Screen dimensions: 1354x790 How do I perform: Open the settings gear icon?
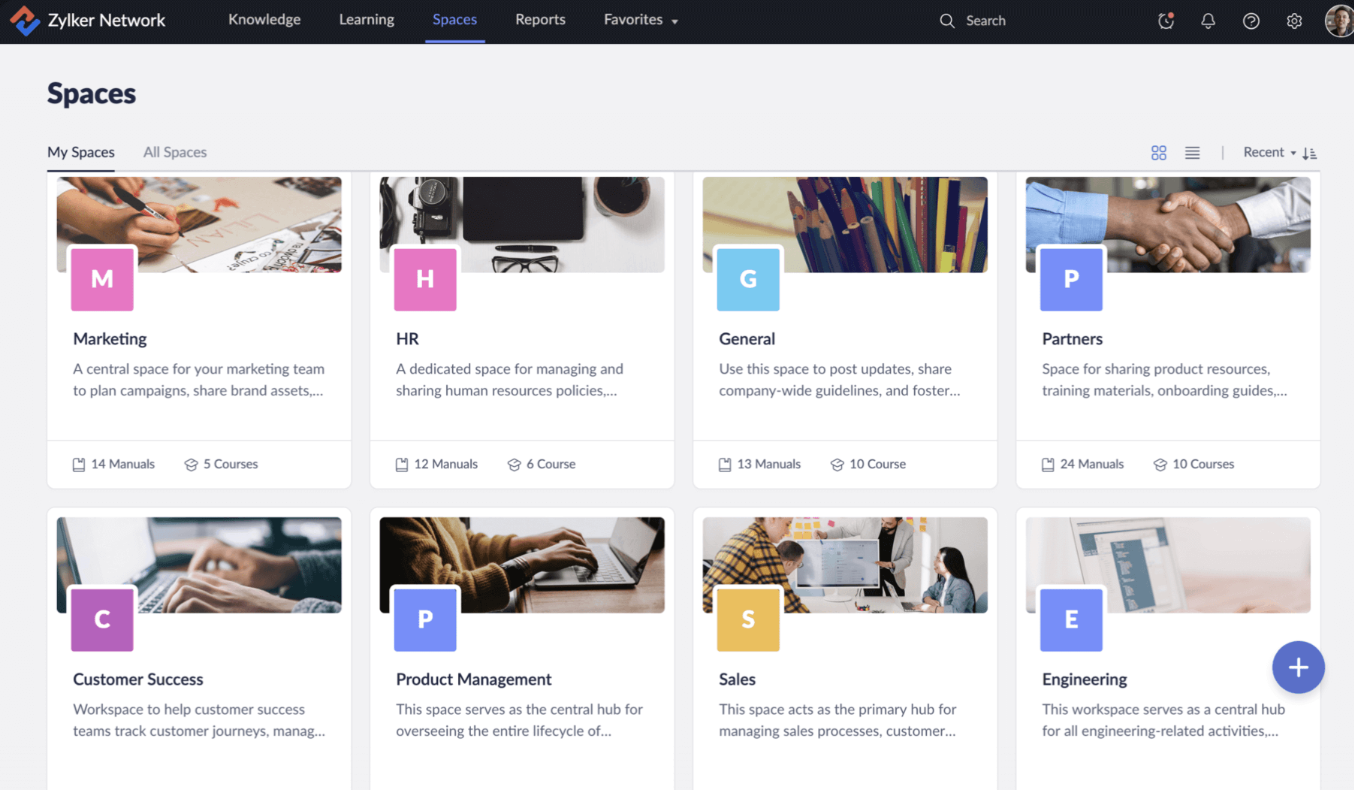pos(1294,21)
